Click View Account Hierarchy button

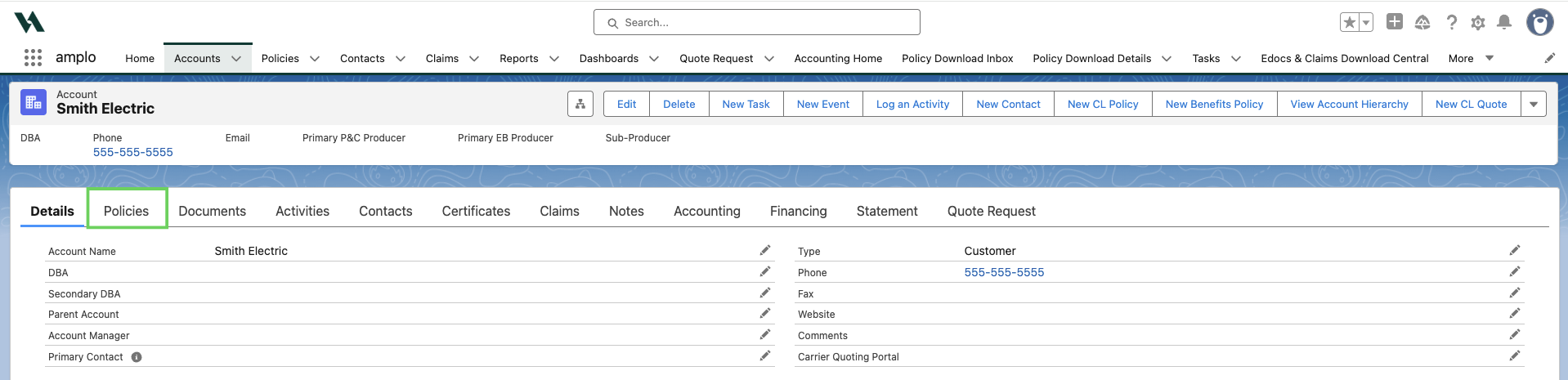click(1349, 104)
